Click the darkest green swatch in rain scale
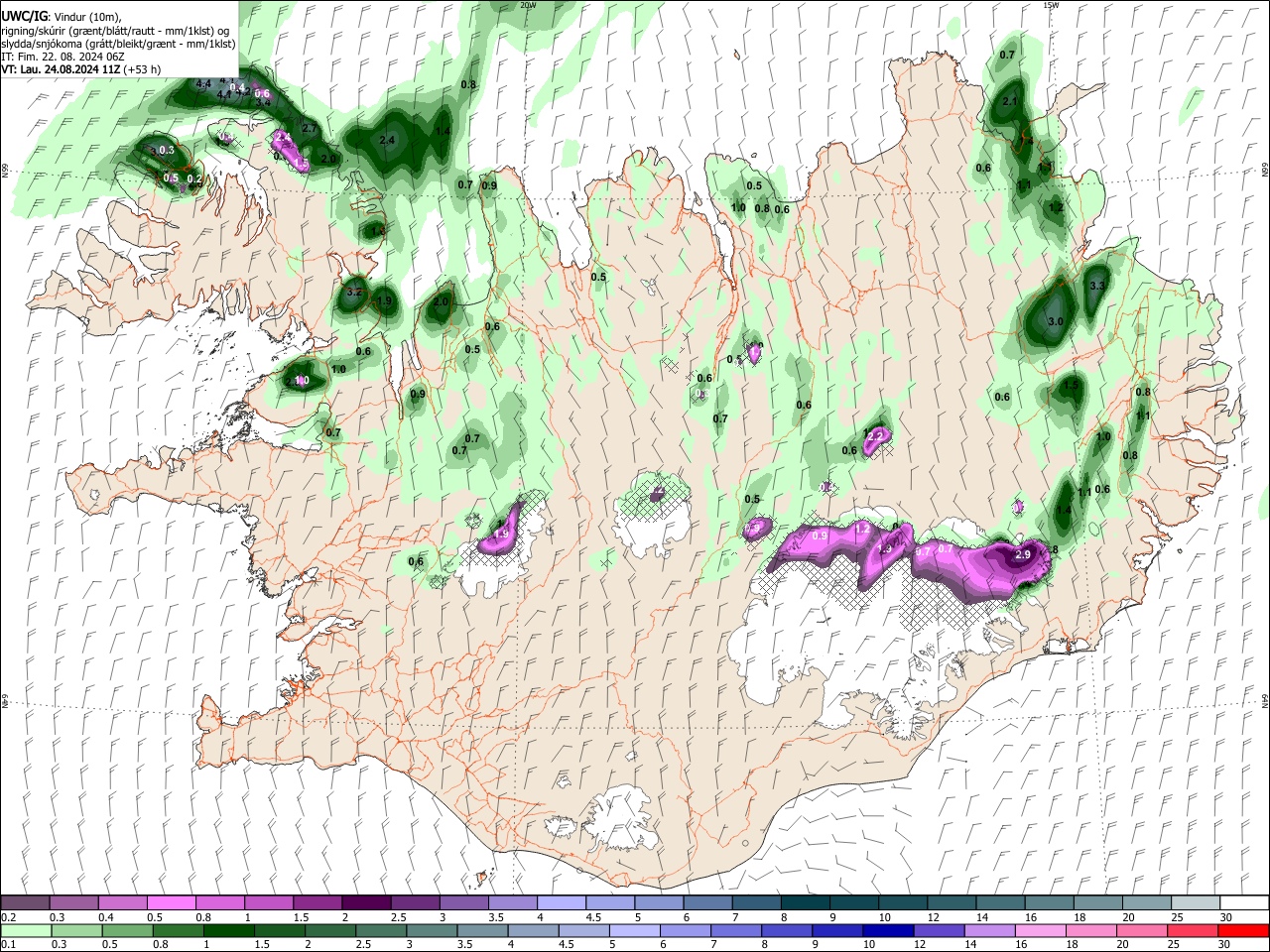 click(x=227, y=931)
